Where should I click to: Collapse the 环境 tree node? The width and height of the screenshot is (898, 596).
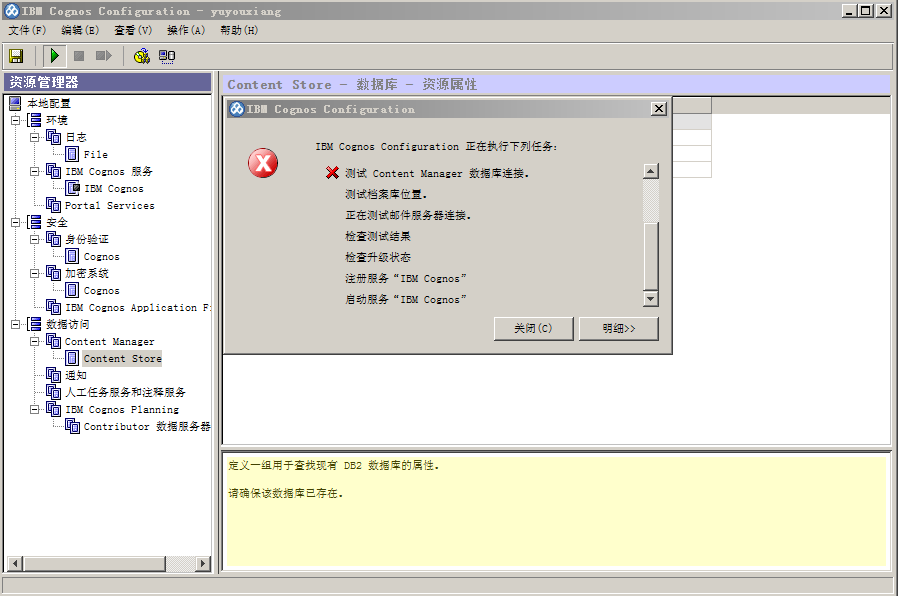(16, 120)
